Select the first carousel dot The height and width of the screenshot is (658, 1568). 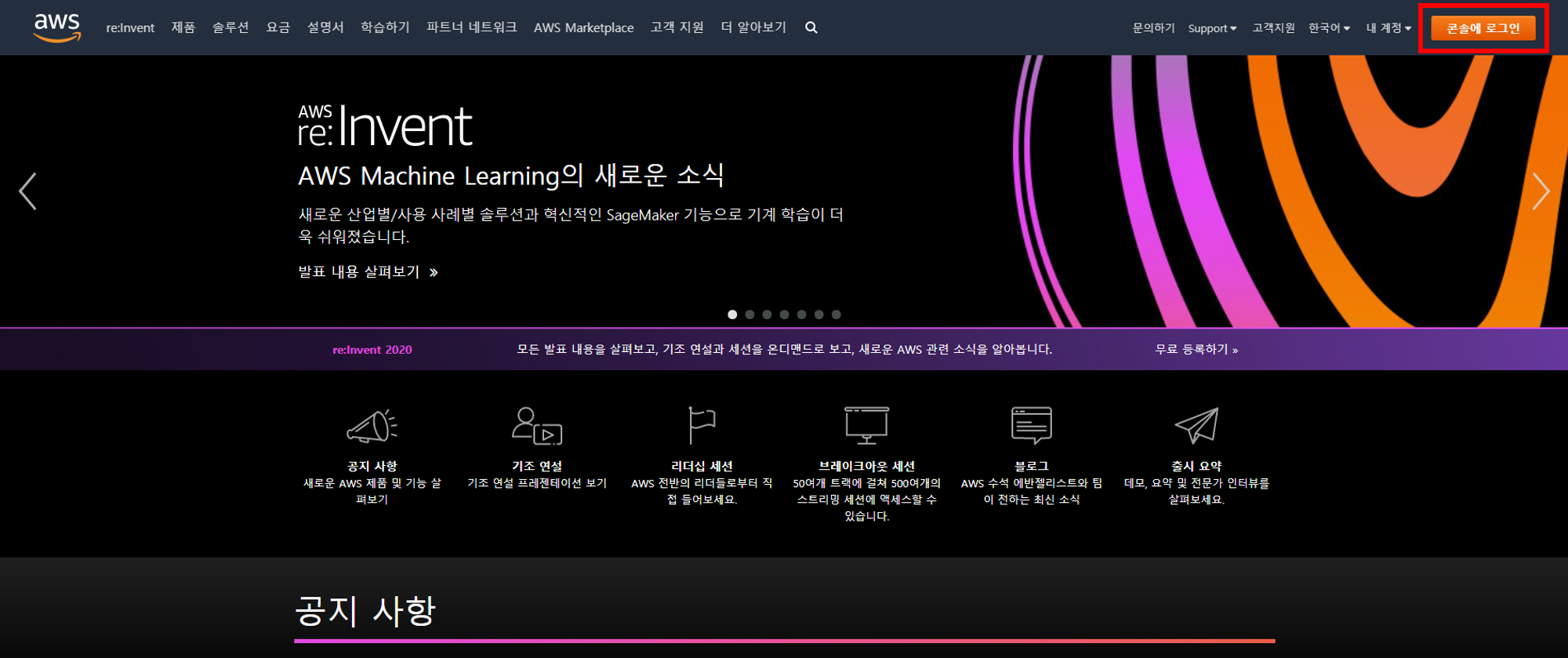point(732,314)
